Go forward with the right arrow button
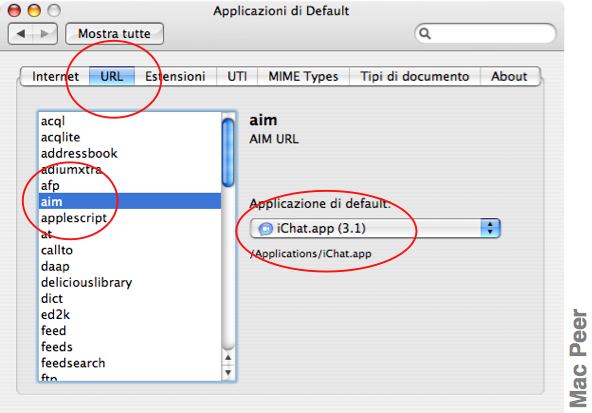This screenshot has width=592, height=413. point(45,34)
